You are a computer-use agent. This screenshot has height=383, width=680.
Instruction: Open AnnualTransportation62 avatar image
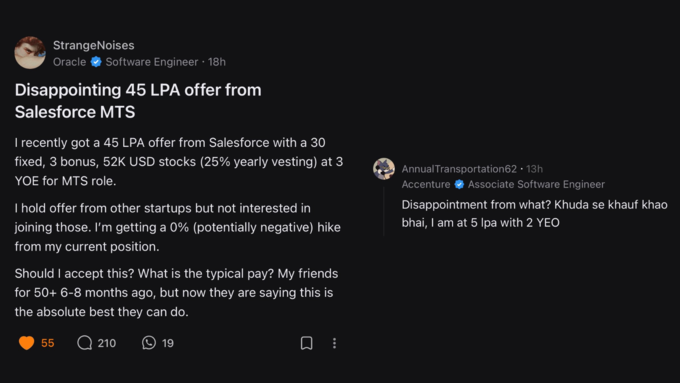click(x=384, y=169)
